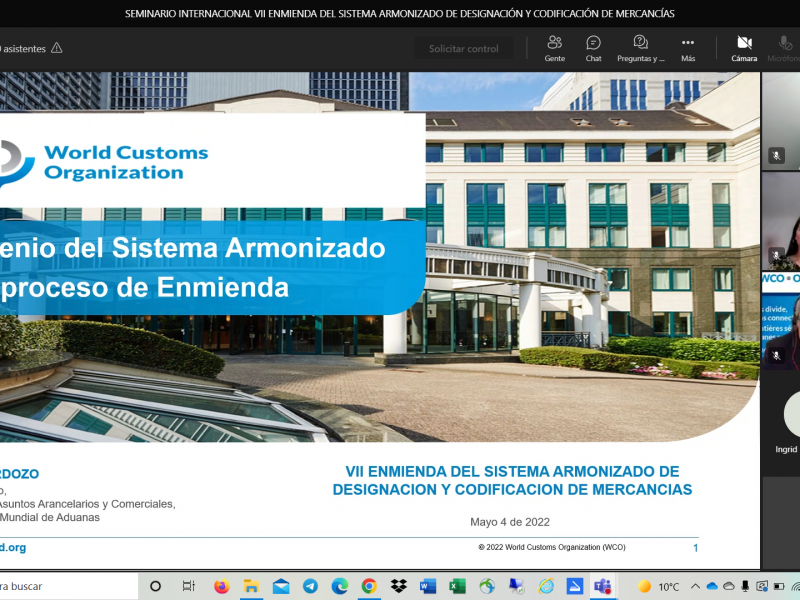Open the Mail app in taskbar

(281, 586)
